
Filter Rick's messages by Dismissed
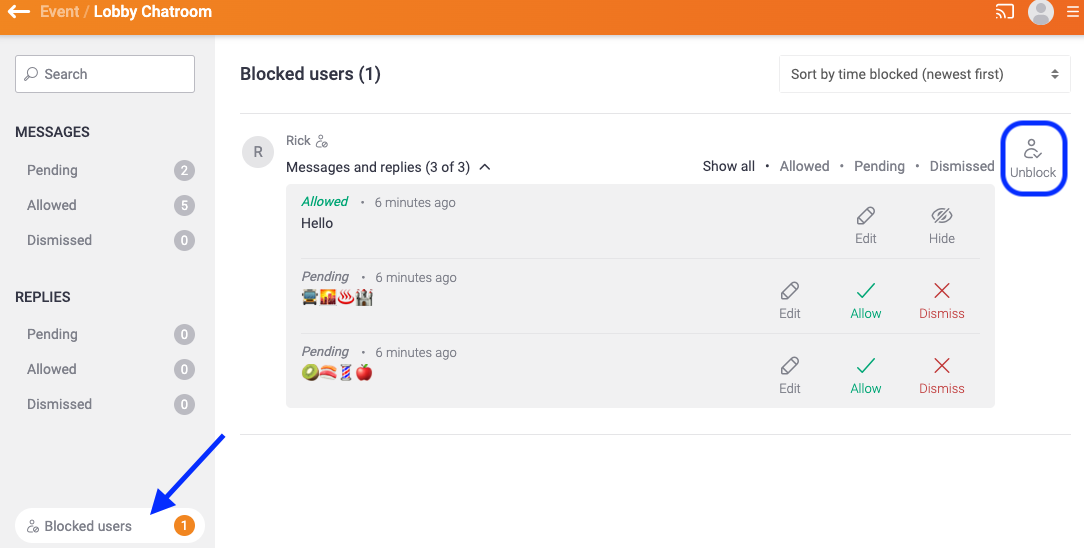pyautogui.click(x=962, y=167)
